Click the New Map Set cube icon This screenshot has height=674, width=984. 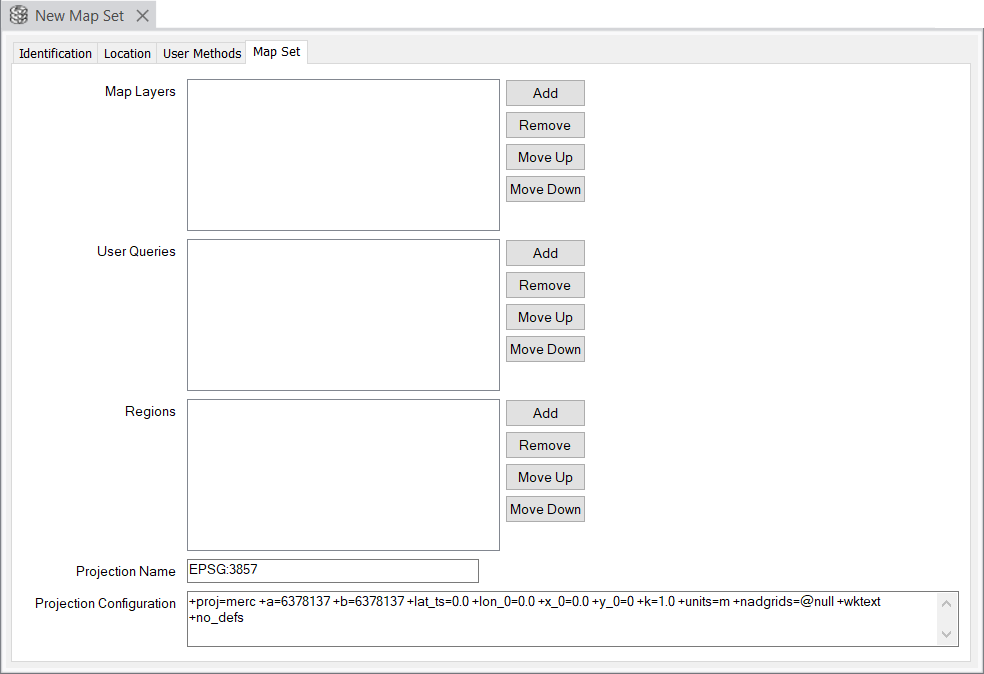click(x=18, y=15)
